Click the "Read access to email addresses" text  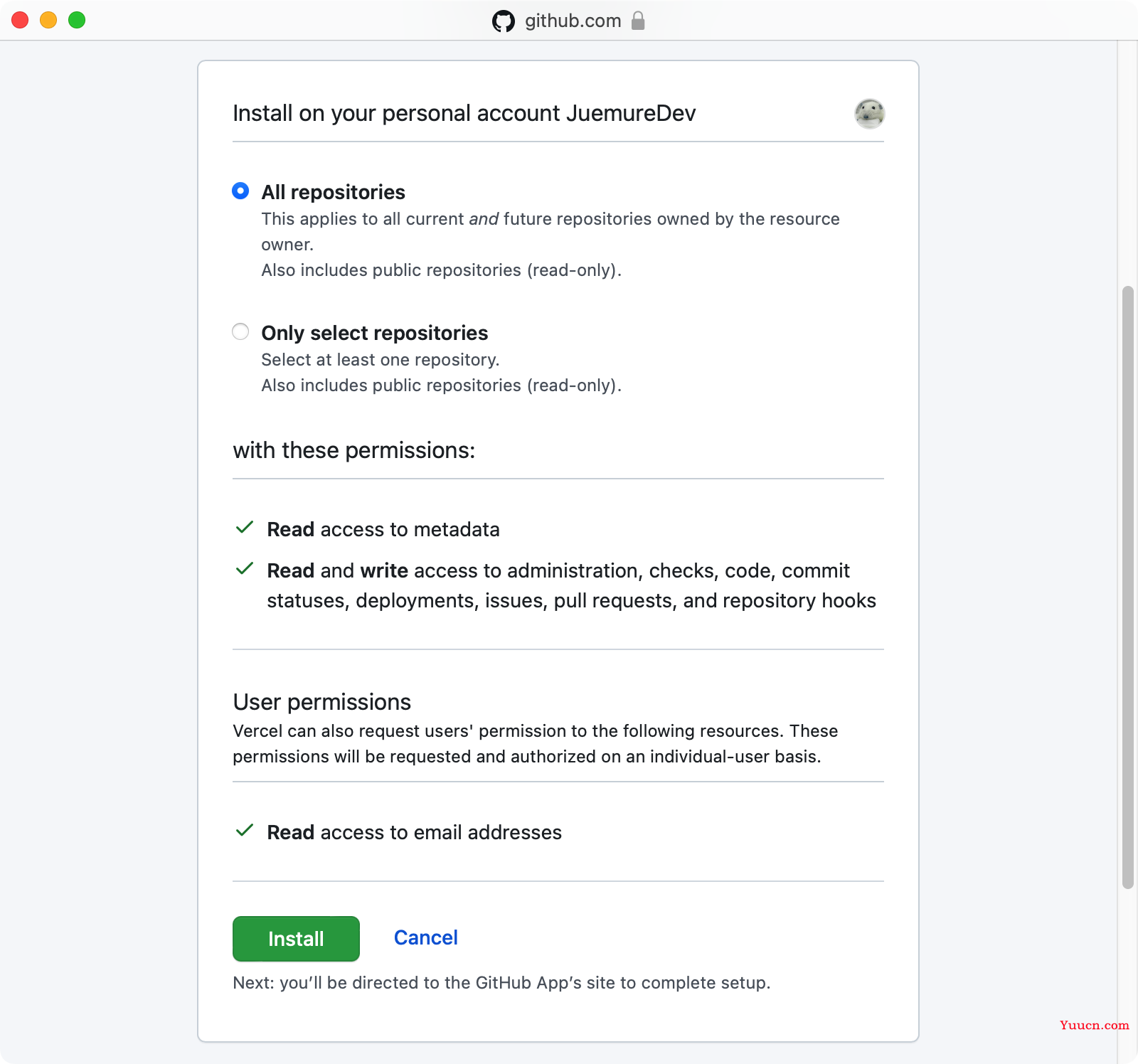[415, 832]
